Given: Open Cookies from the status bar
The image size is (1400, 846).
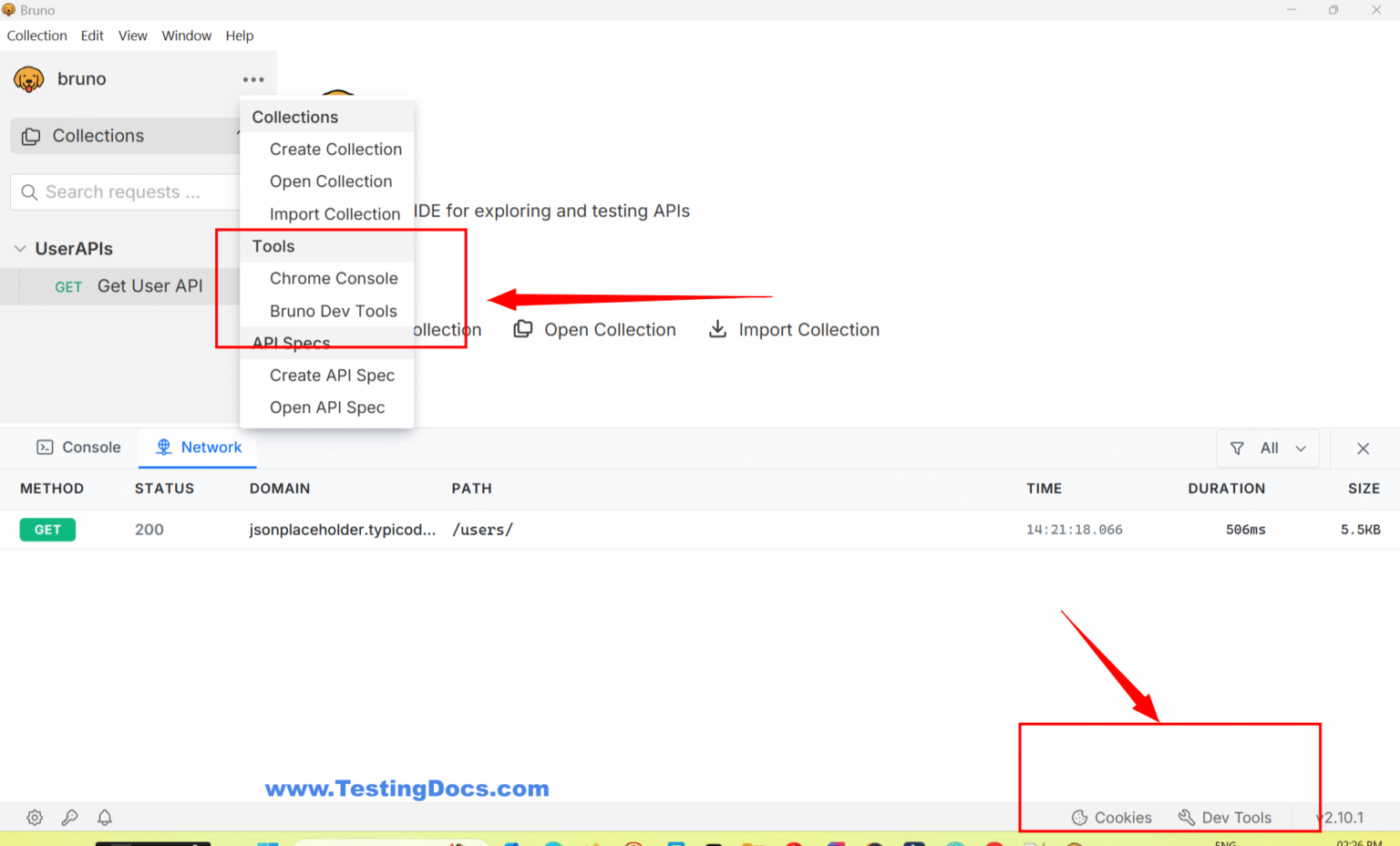Looking at the screenshot, I should [x=1111, y=817].
